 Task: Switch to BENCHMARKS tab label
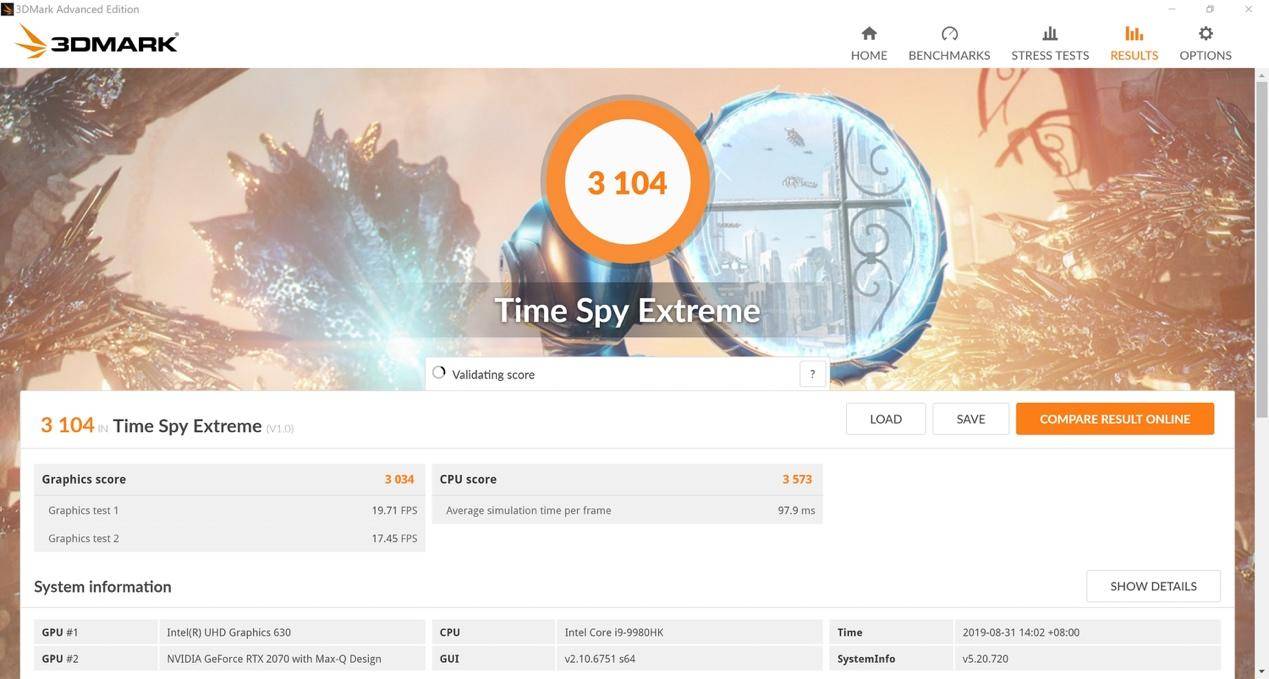tap(949, 55)
